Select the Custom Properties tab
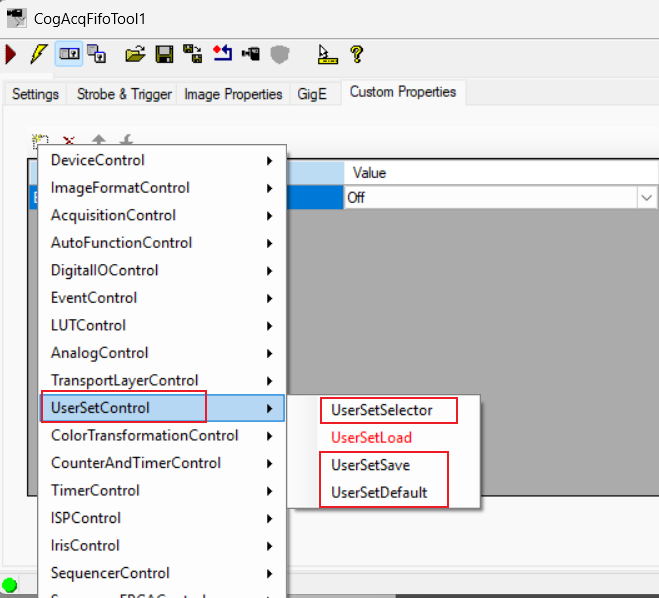659x598 pixels. tap(403, 92)
